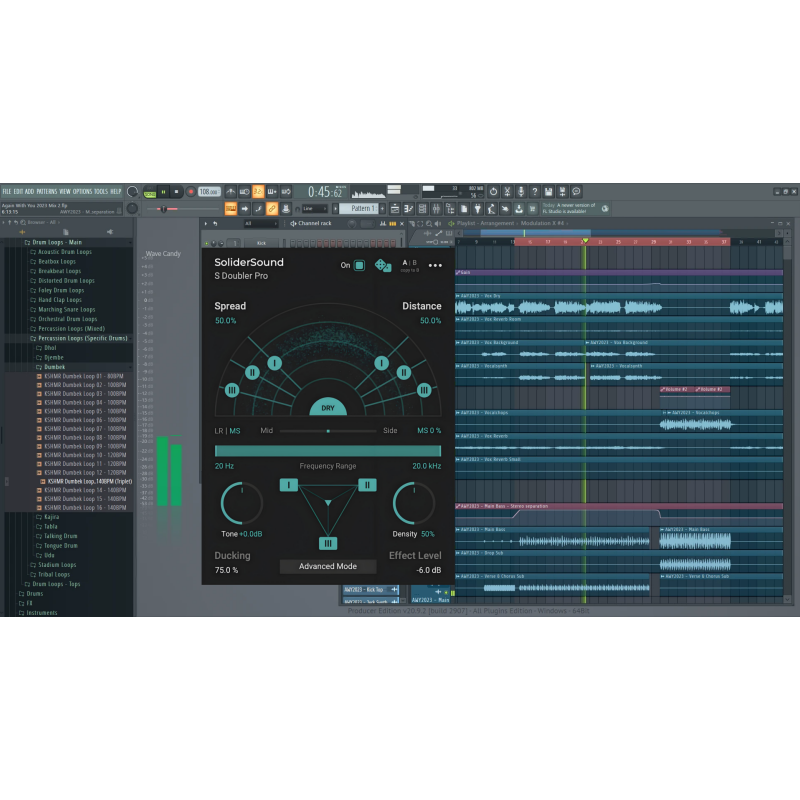The image size is (800, 800).
Task: Click the circular power-style icon in the top toolbar
Action: [493, 192]
